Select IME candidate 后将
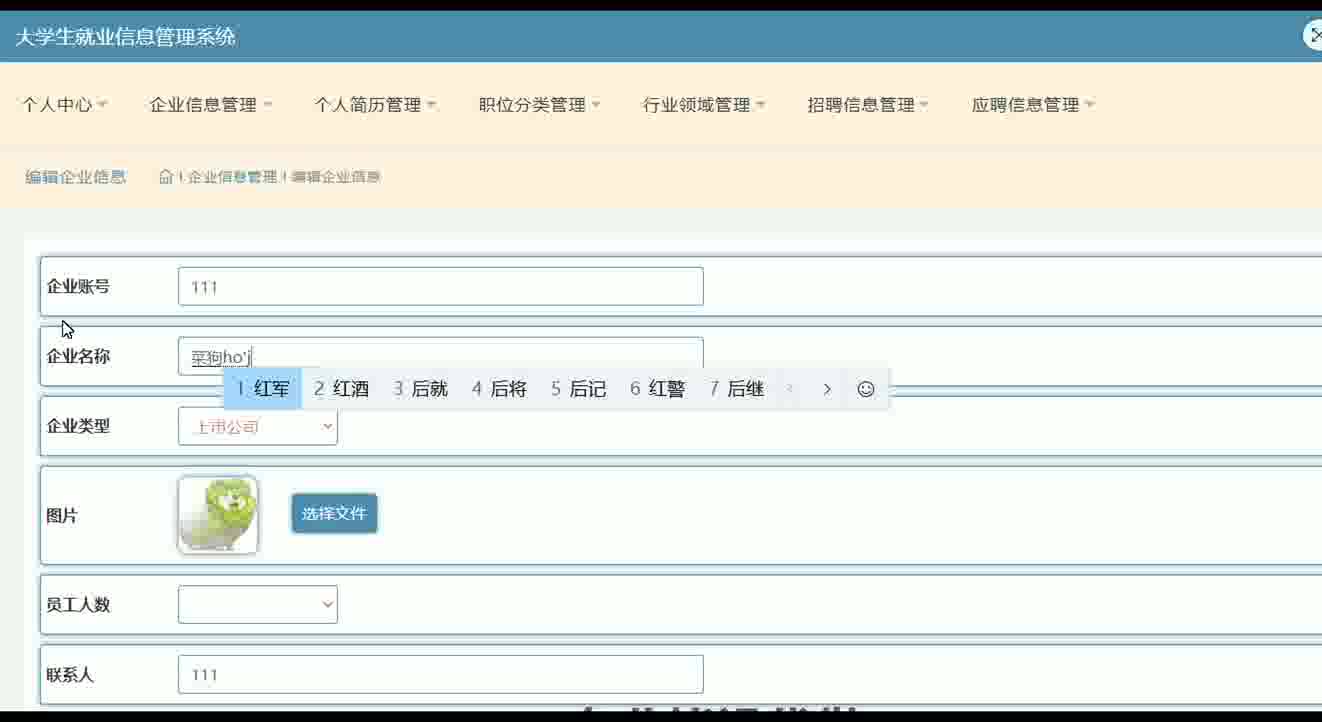1322x722 pixels. point(499,389)
